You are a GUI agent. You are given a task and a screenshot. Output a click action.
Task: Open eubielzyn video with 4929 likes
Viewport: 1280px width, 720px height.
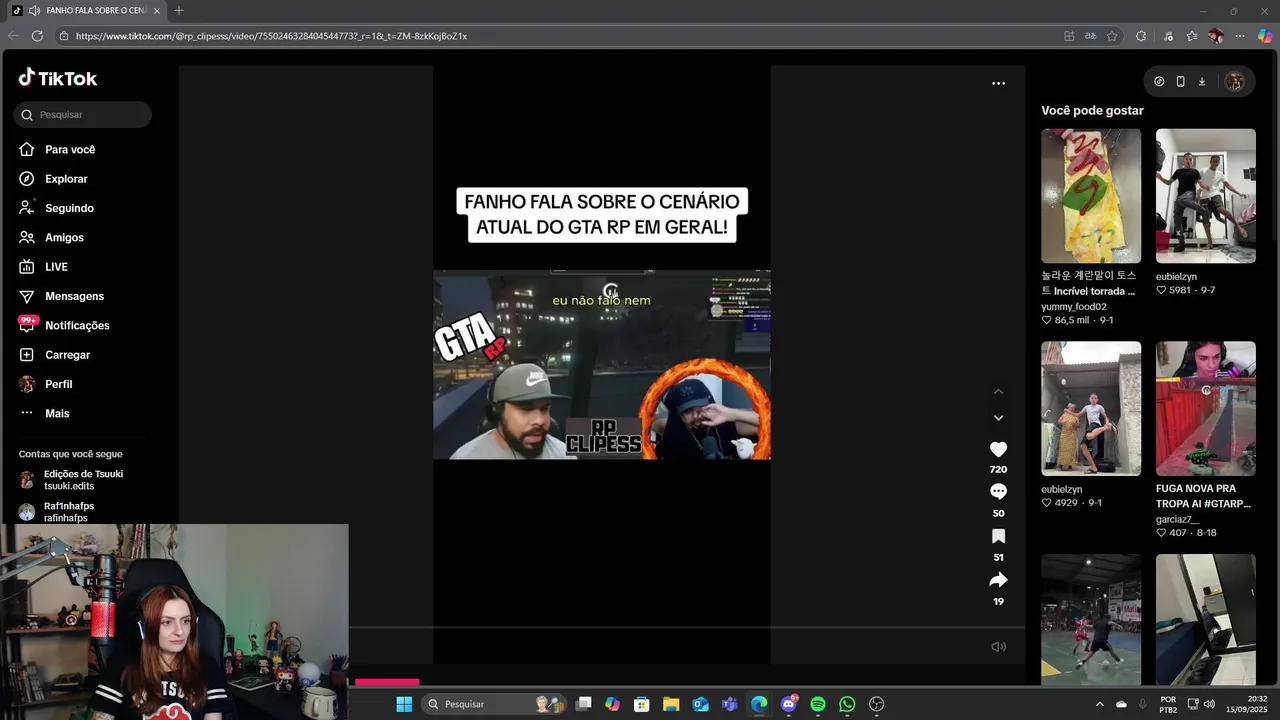(x=1091, y=408)
